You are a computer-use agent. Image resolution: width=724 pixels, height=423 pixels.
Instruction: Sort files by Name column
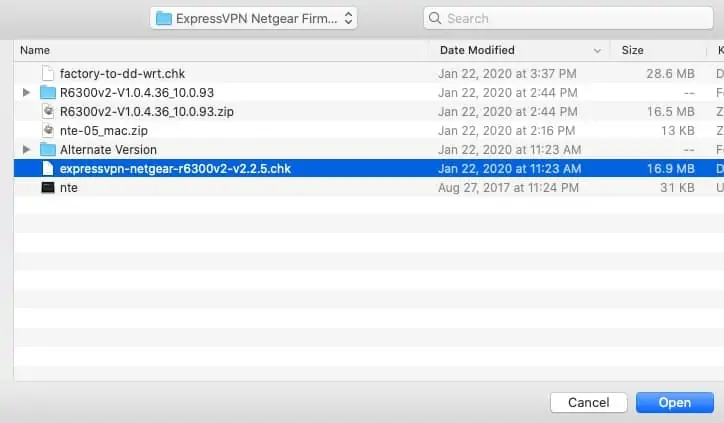click(35, 50)
